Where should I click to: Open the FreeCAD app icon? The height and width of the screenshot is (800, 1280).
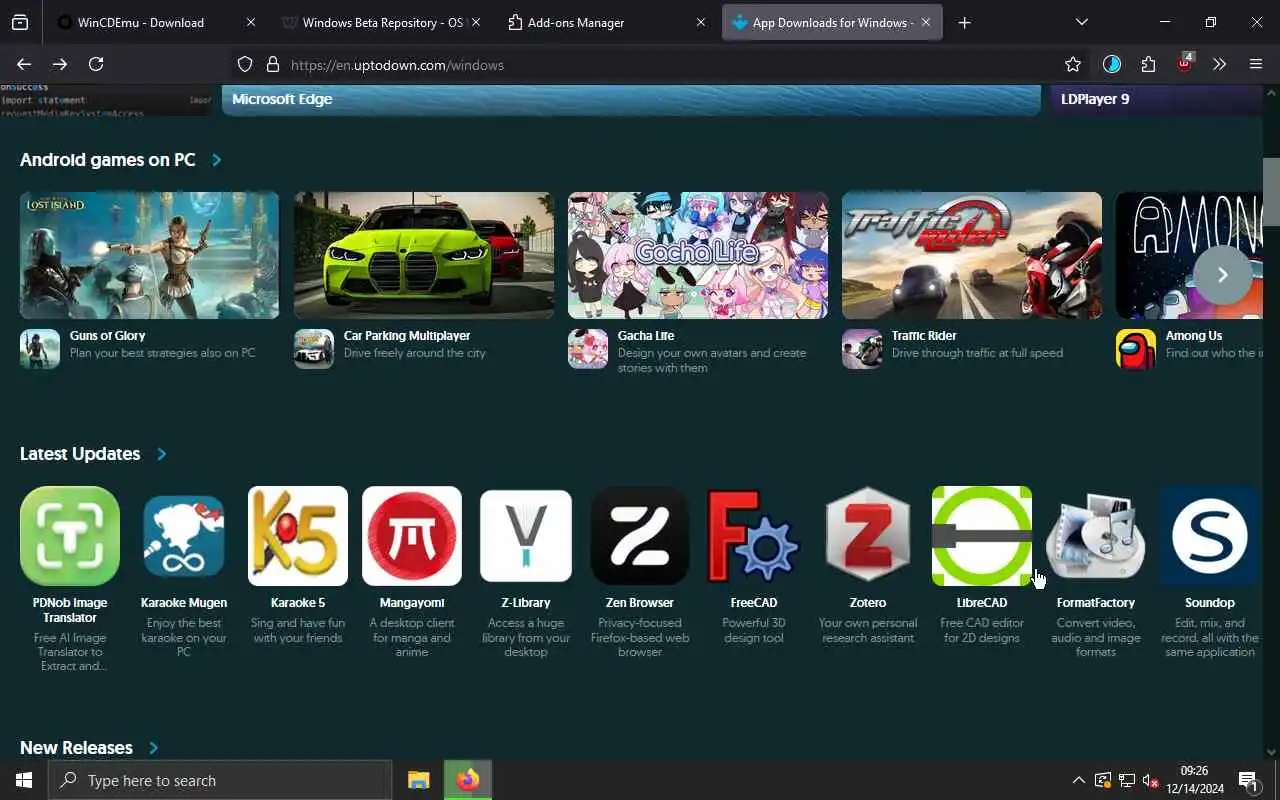[754, 536]
